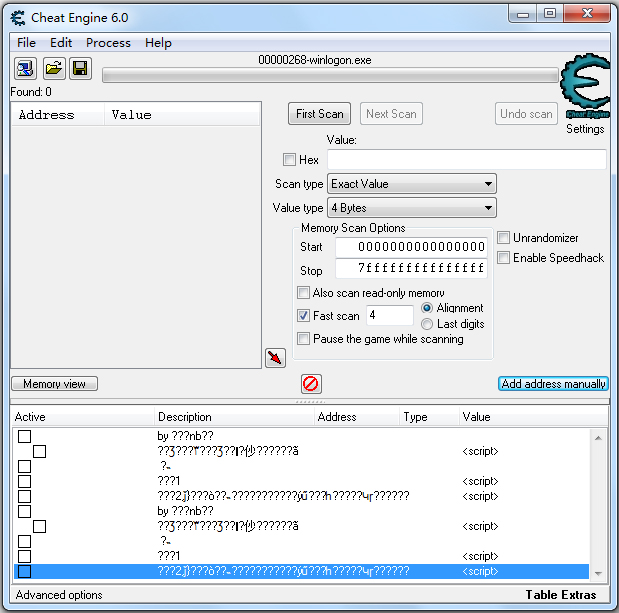Click the Active column header
619x613 pixels.
pos(83,417)
